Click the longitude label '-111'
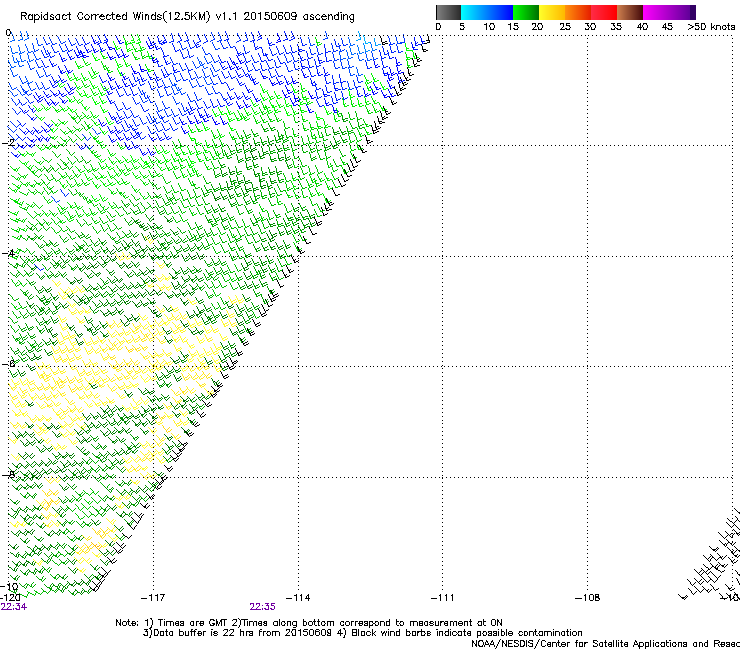 443,598
